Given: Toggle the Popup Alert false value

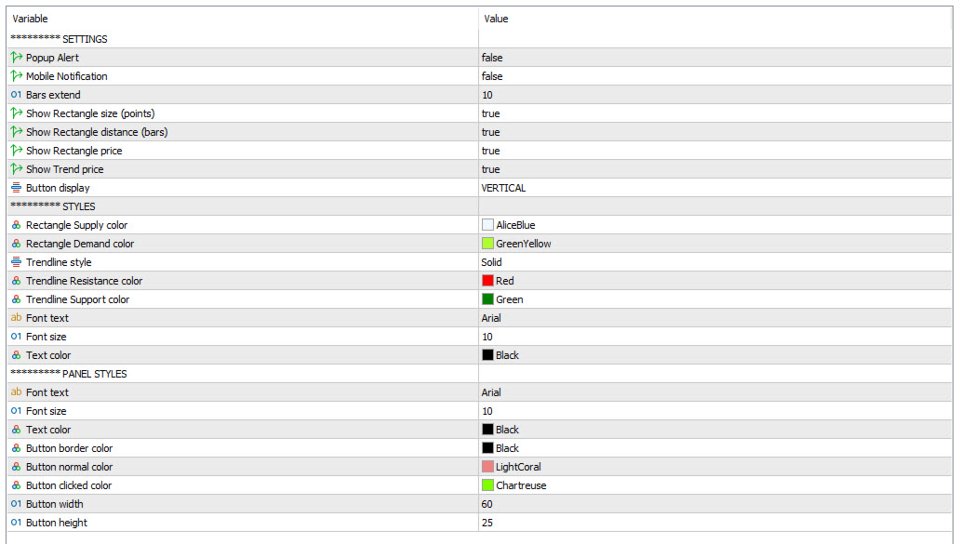Looking at the screenshot, I should (492, 58).
